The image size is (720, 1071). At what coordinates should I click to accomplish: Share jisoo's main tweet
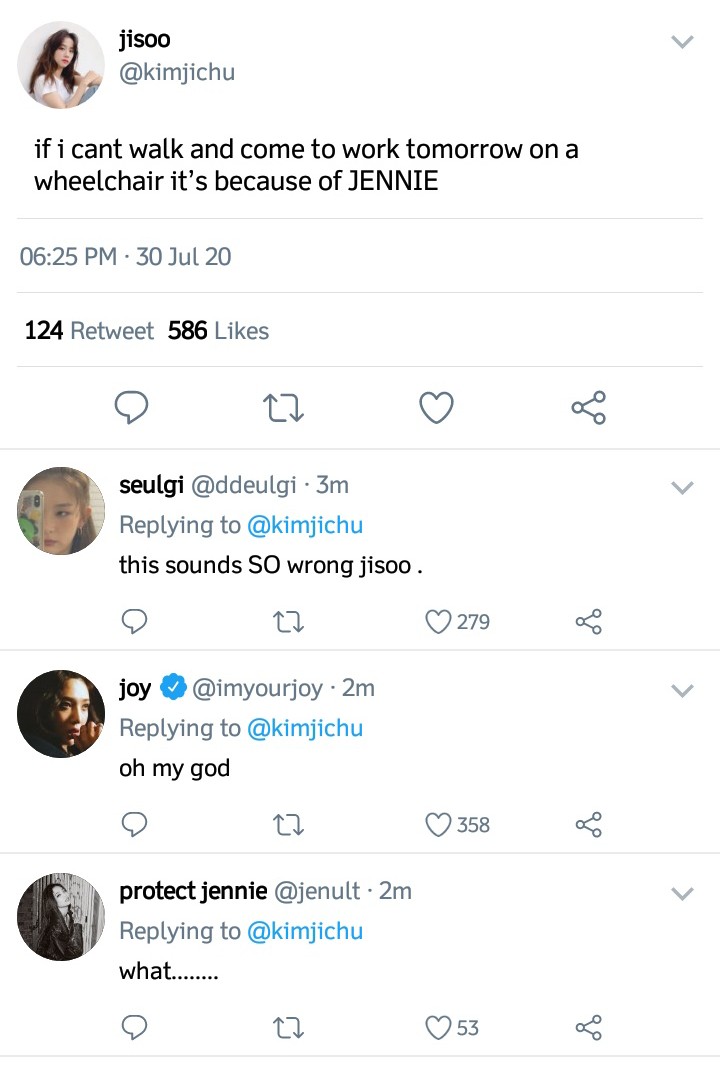click(589, 407)
